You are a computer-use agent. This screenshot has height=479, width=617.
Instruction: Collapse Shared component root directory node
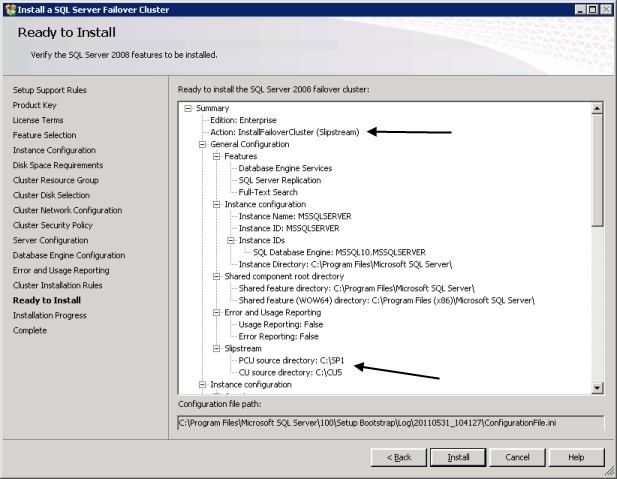pyautogui.click(x=216, y=277)
